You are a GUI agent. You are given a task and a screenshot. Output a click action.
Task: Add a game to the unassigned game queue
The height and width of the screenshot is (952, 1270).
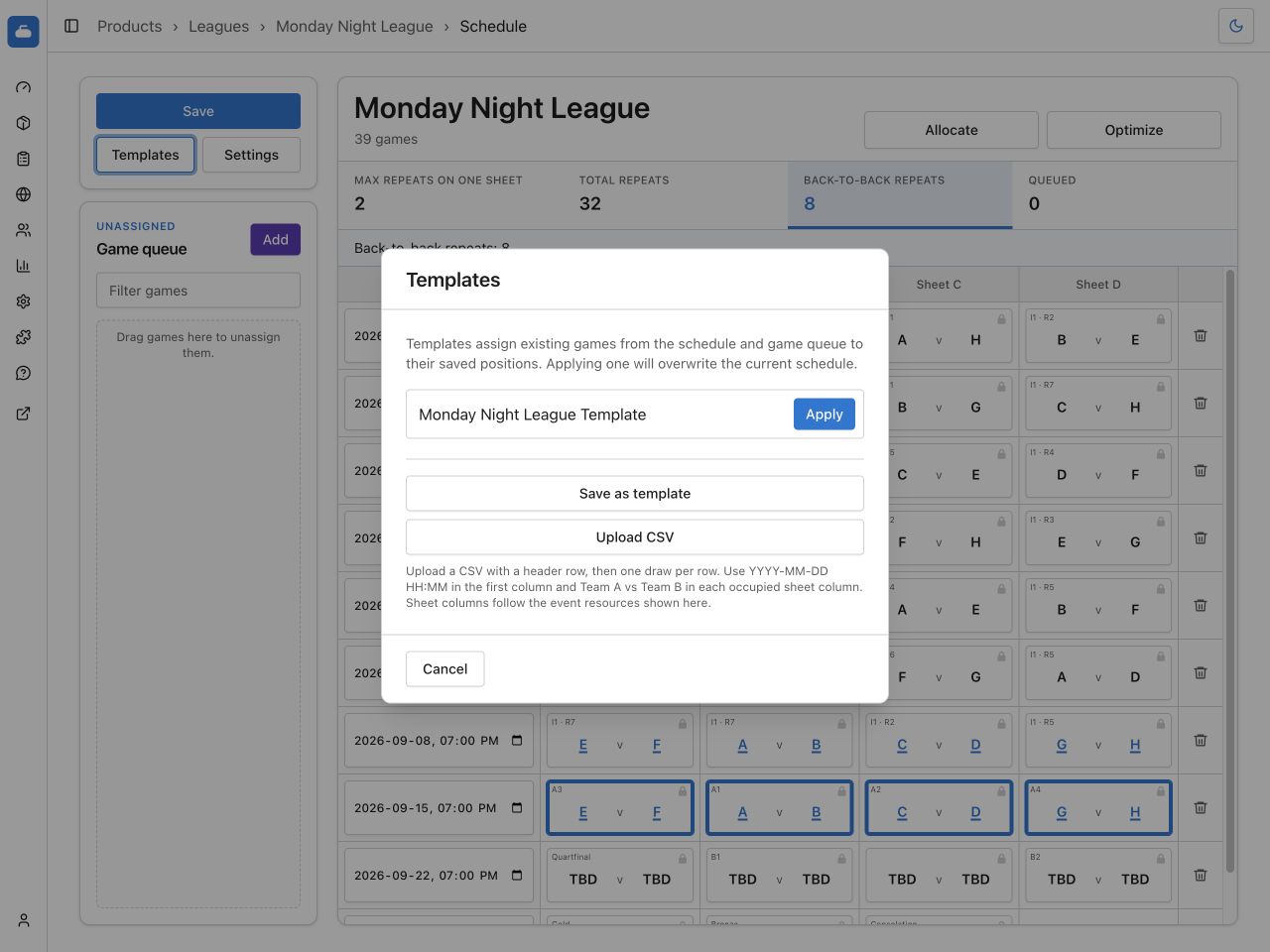point(276,240)
